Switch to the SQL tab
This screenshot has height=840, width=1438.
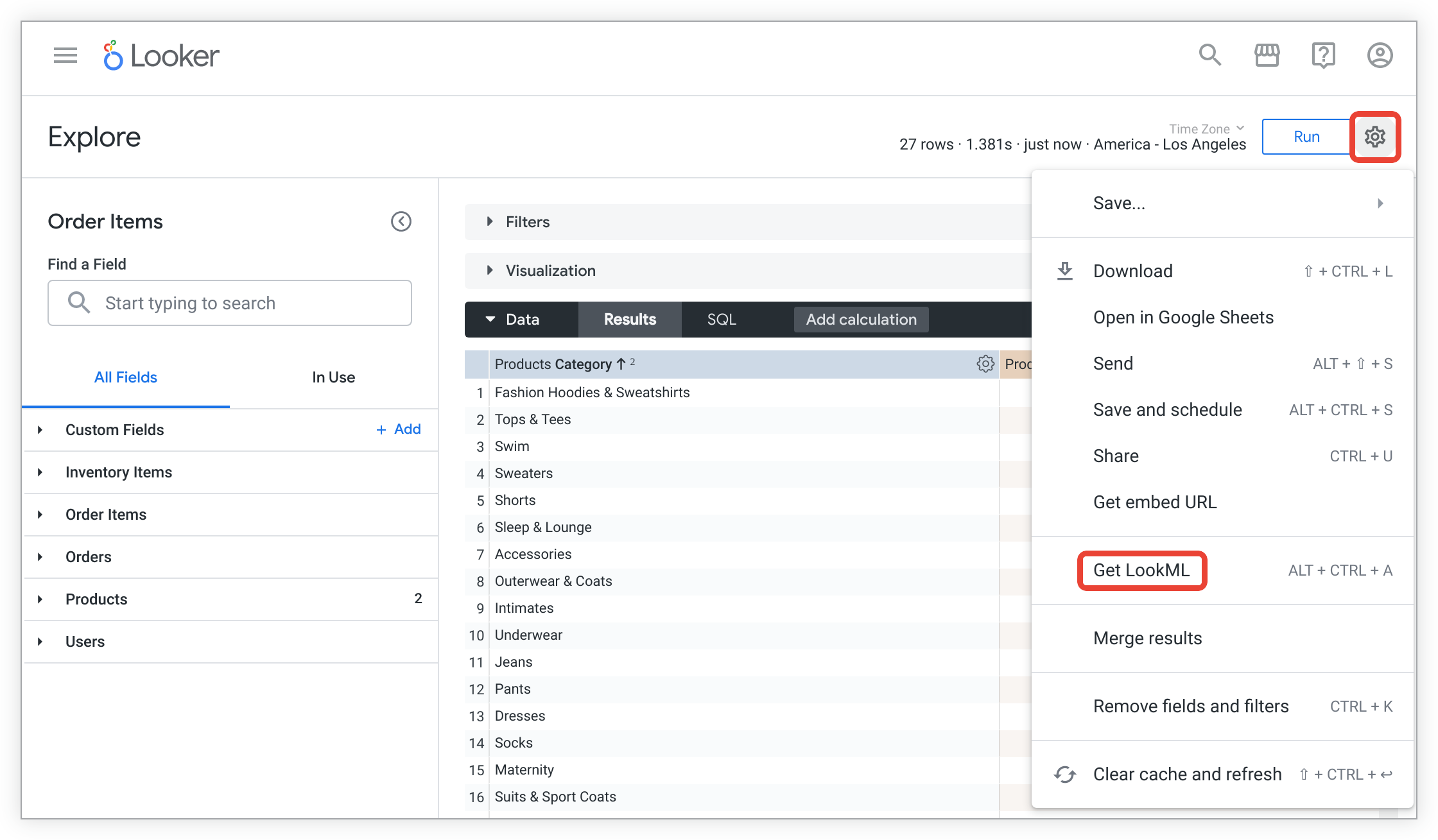tap(721, 320)
